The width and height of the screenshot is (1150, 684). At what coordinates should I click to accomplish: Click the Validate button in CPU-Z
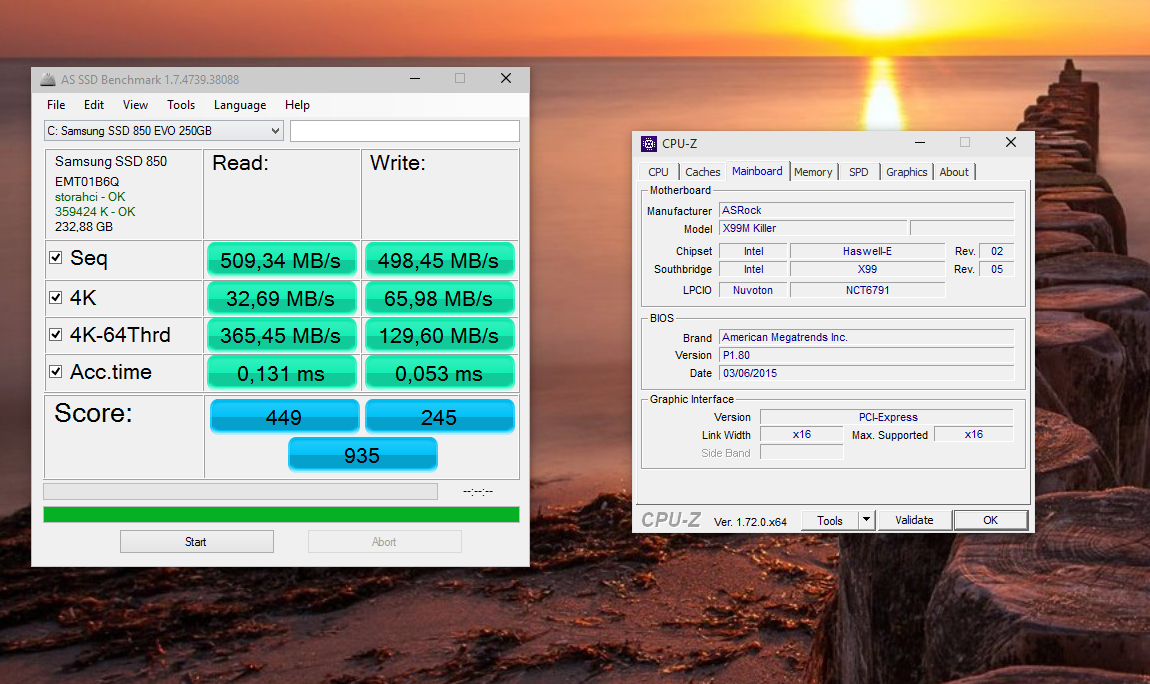915,520
